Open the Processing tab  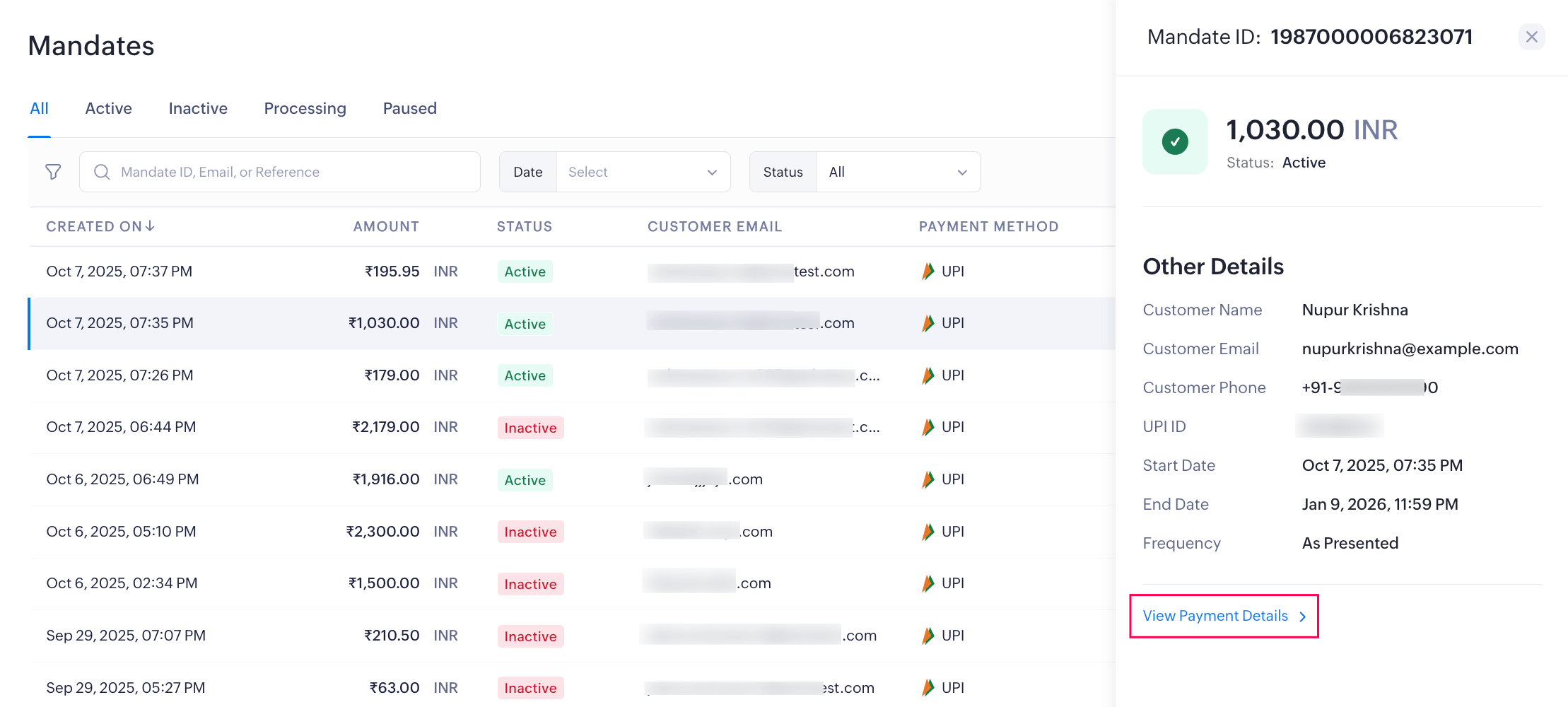[305, 108]
